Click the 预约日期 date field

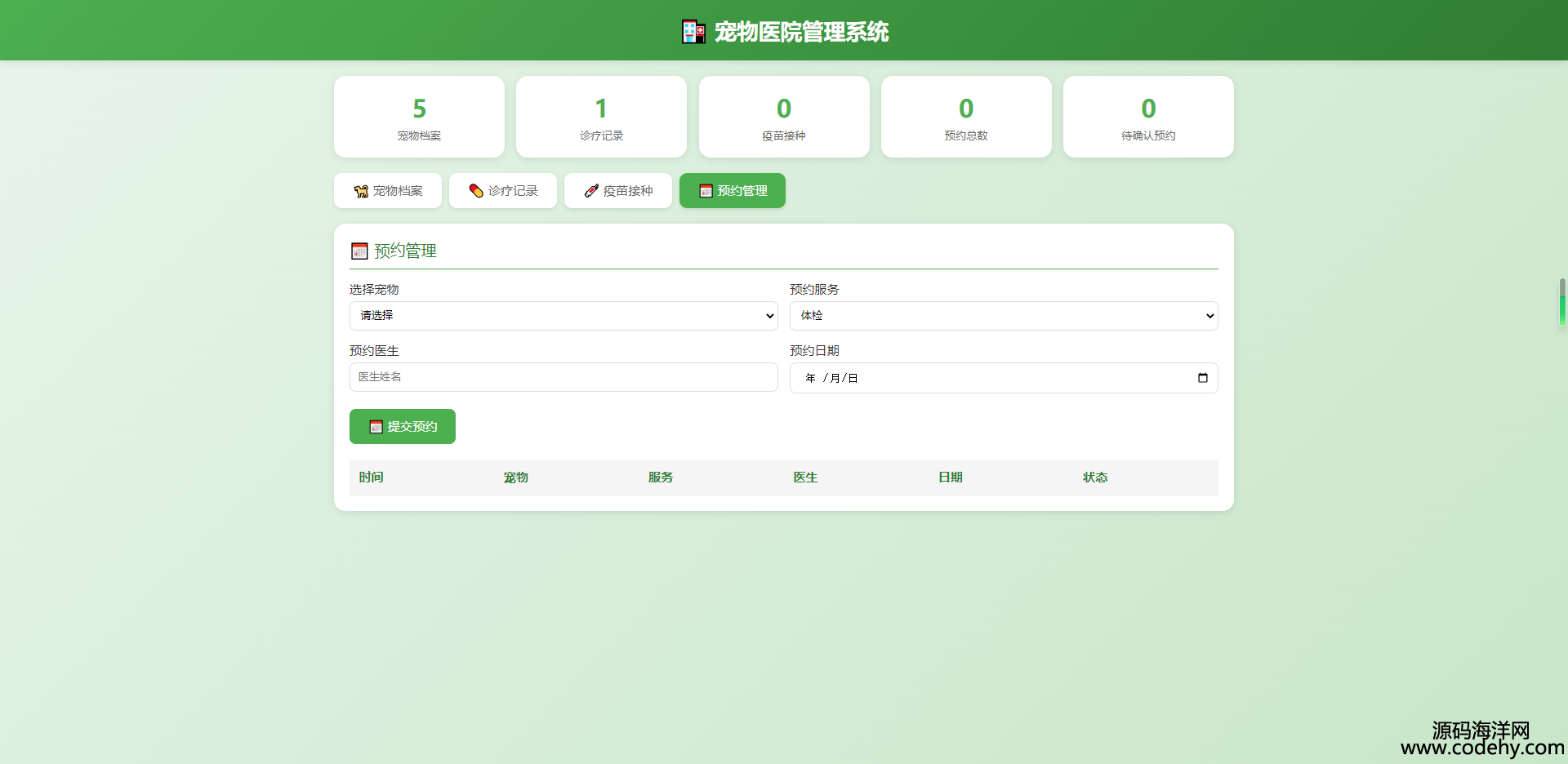coord(980,378)
